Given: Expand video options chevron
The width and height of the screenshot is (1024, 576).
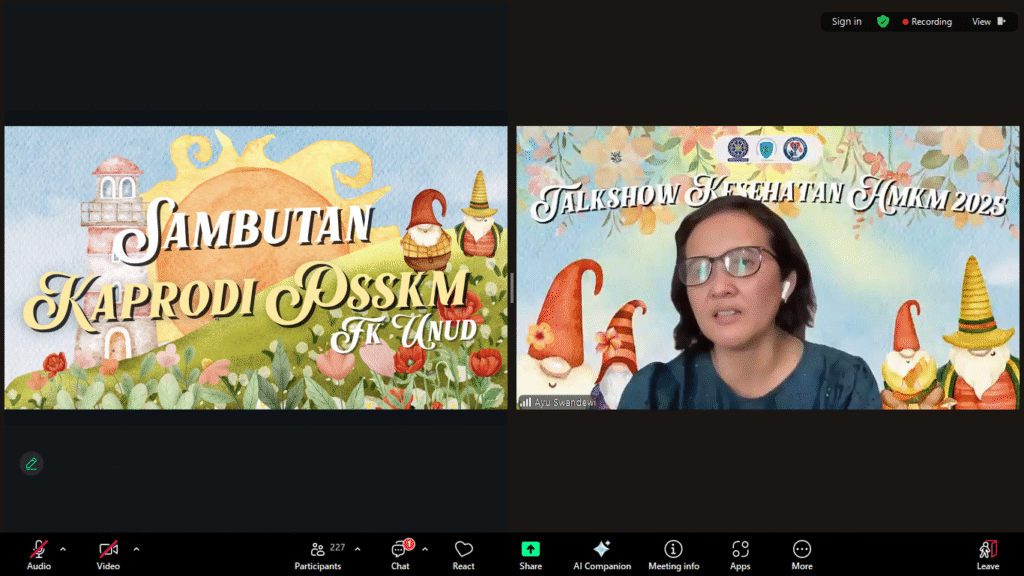Looking at the screenshot, I should coord(136,549).
